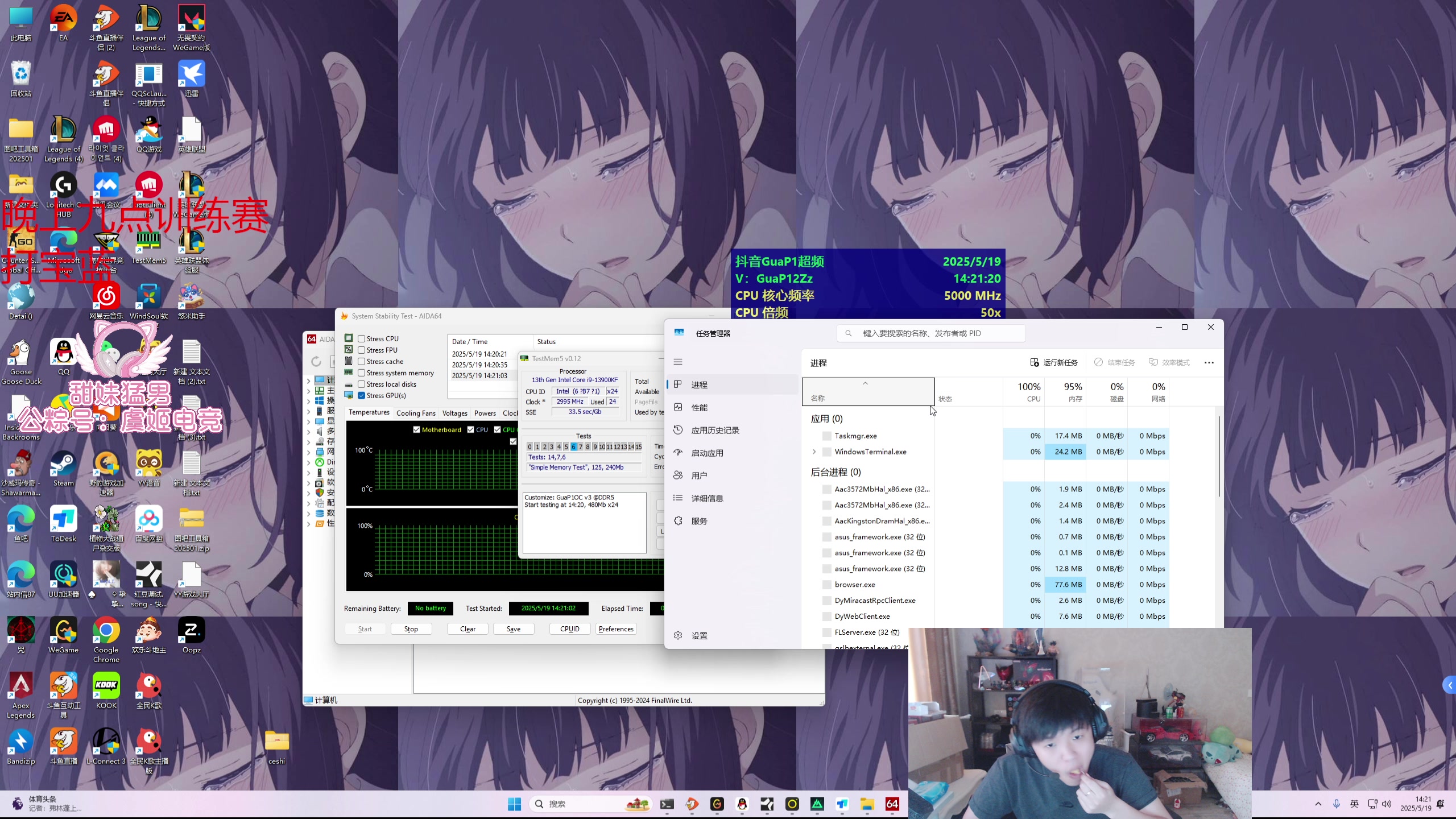Screen dimensions: 1456x819
Task: Open Task Manager settings gear
Action: point(678,636)
